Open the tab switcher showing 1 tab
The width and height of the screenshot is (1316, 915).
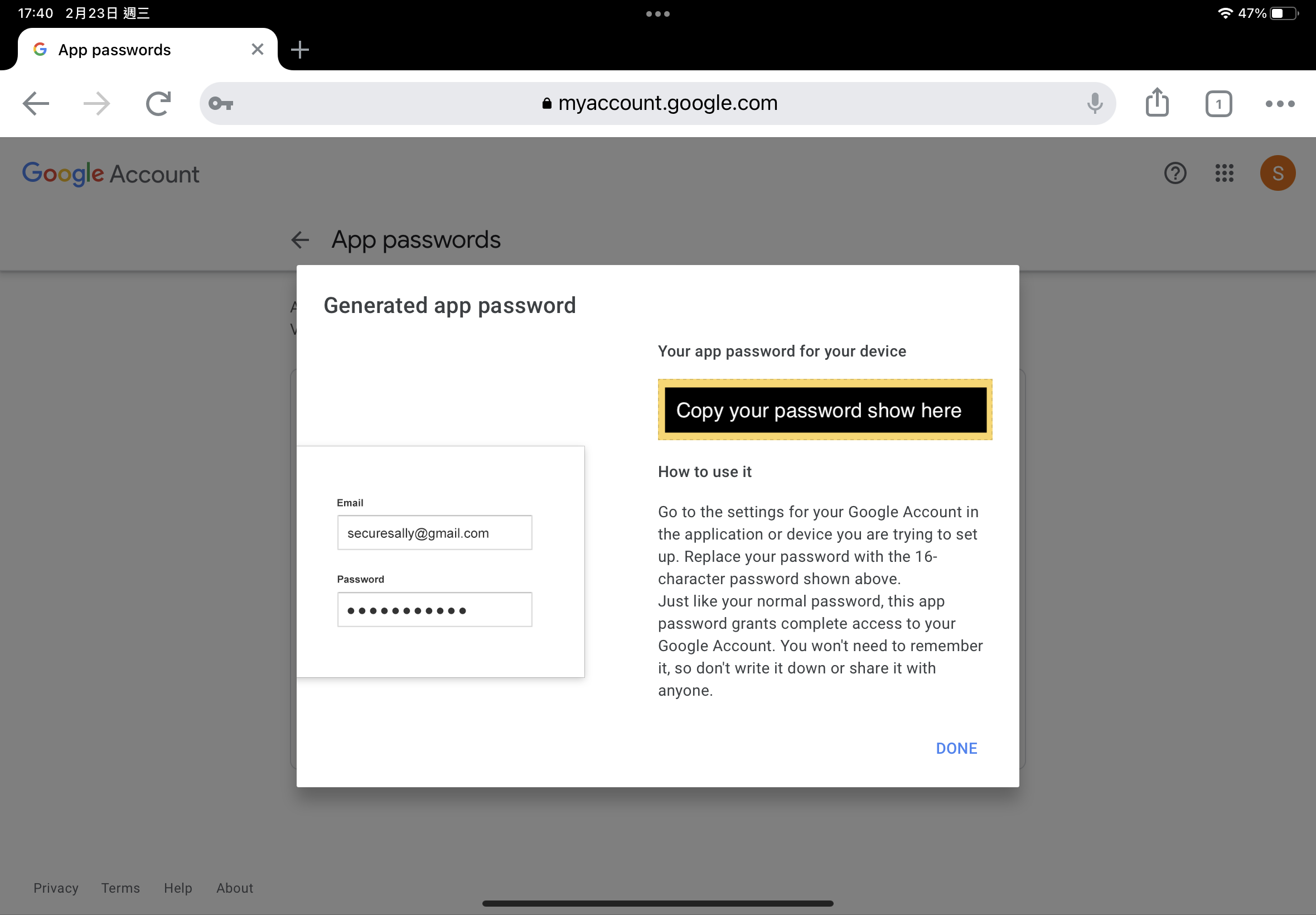(1218, 104)
